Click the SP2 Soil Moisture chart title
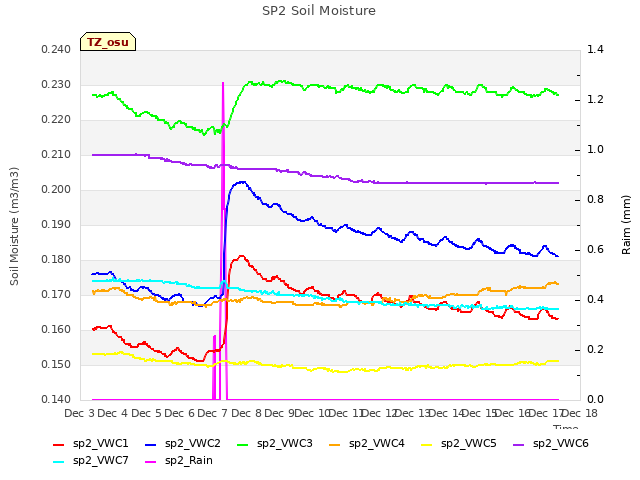640x480 pixels. pos(319,11)
